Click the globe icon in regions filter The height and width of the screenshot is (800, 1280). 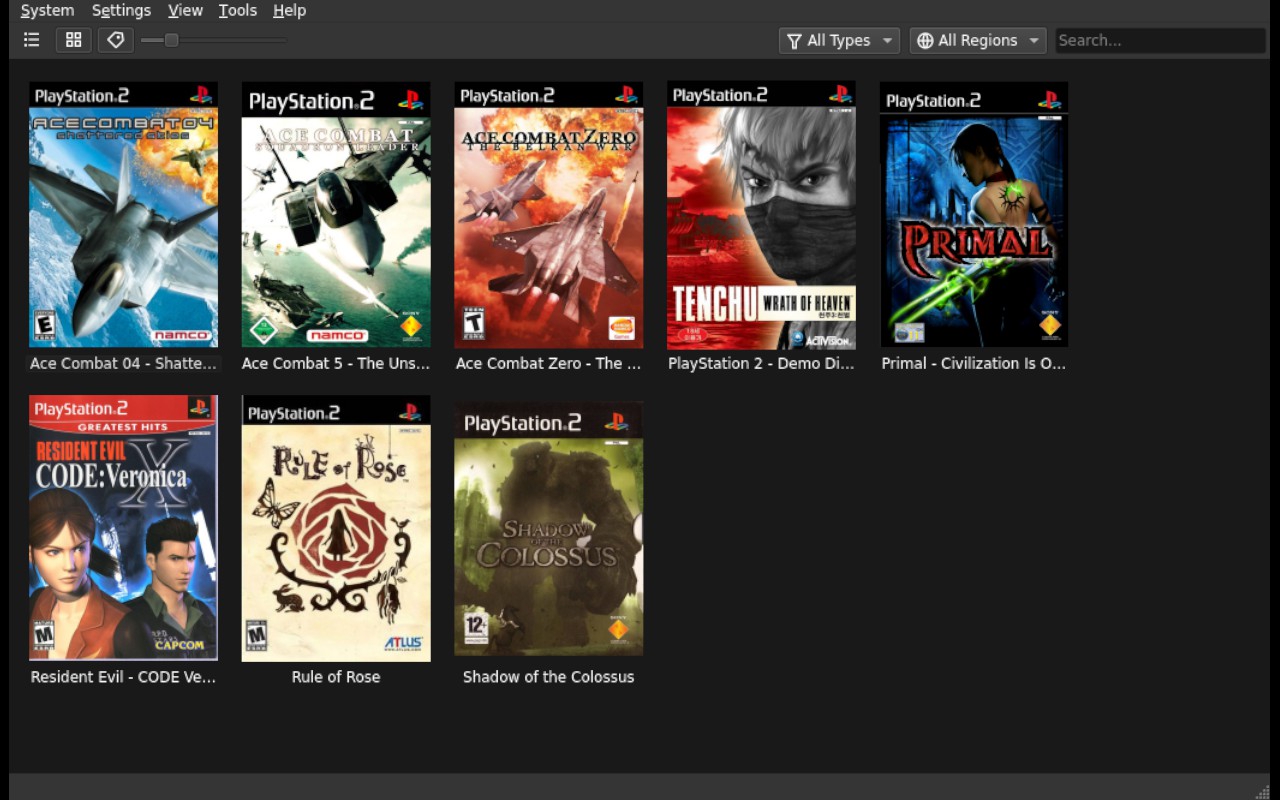925,41
